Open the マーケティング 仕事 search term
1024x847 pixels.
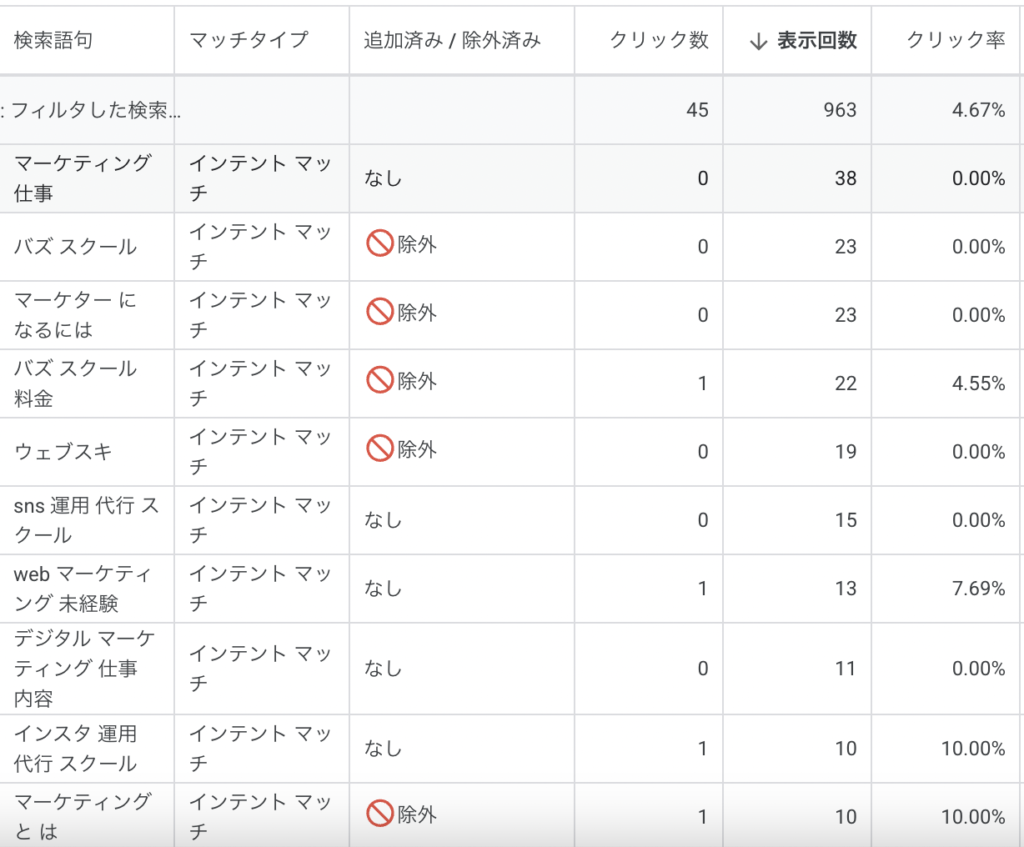click(x=82, y=178)
